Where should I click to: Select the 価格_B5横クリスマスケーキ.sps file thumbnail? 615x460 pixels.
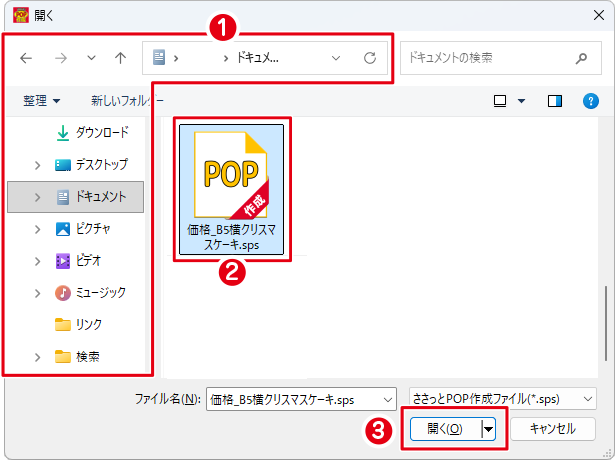[233, 190]
